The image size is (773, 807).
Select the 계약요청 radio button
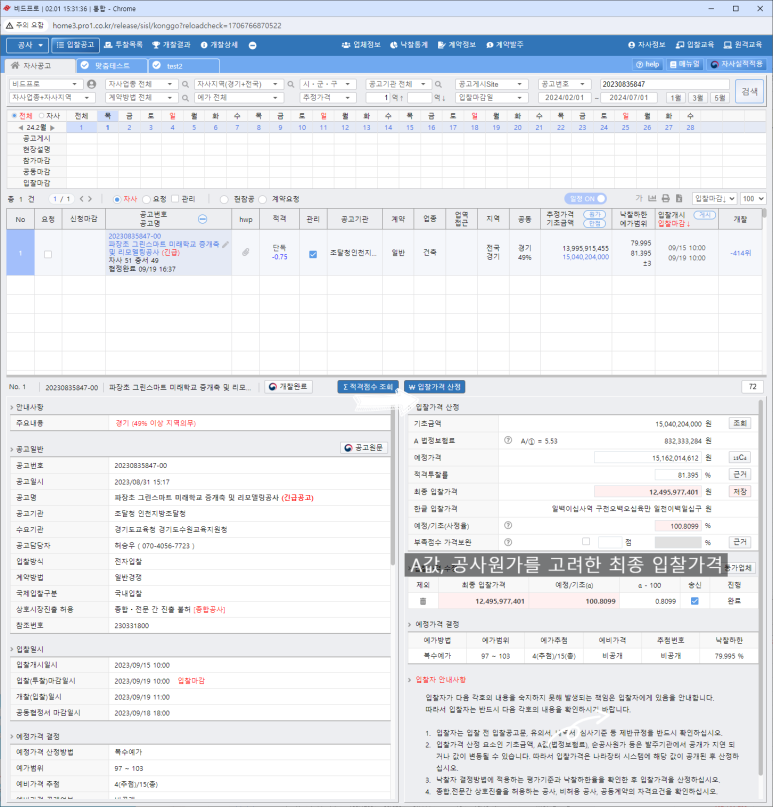pos(263,199)
